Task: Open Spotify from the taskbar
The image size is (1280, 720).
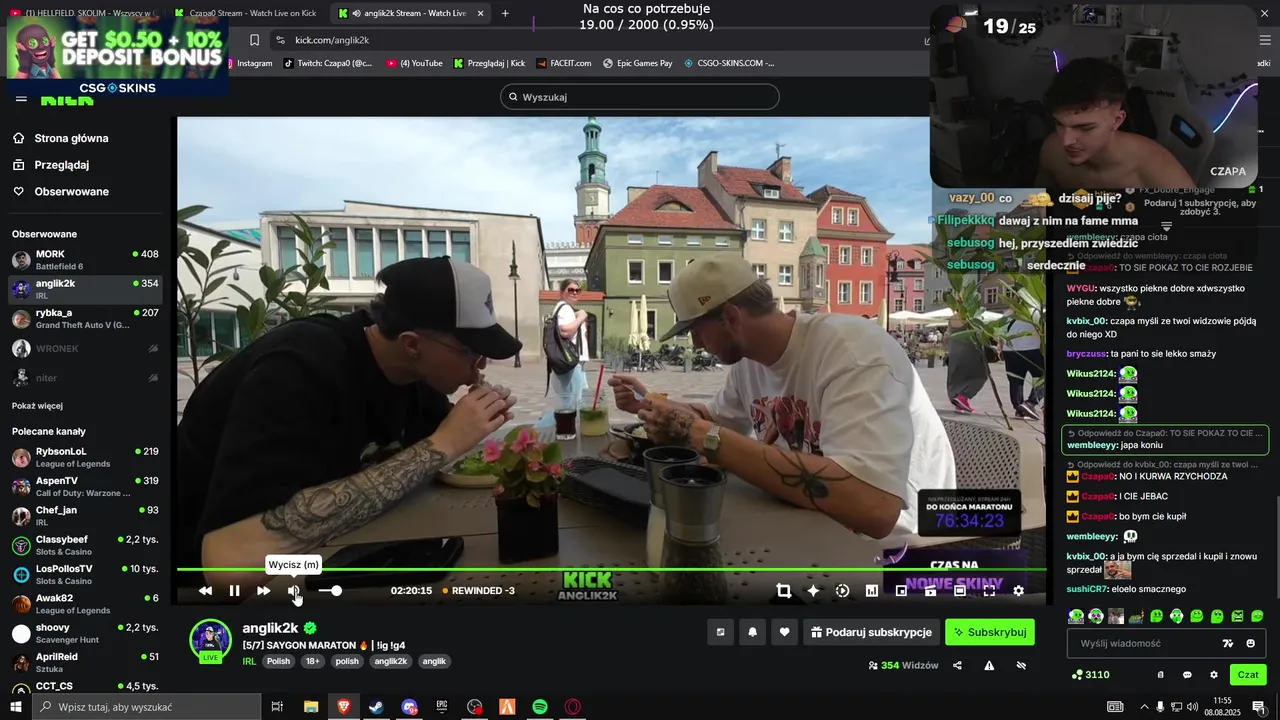Action: [540, 707]
